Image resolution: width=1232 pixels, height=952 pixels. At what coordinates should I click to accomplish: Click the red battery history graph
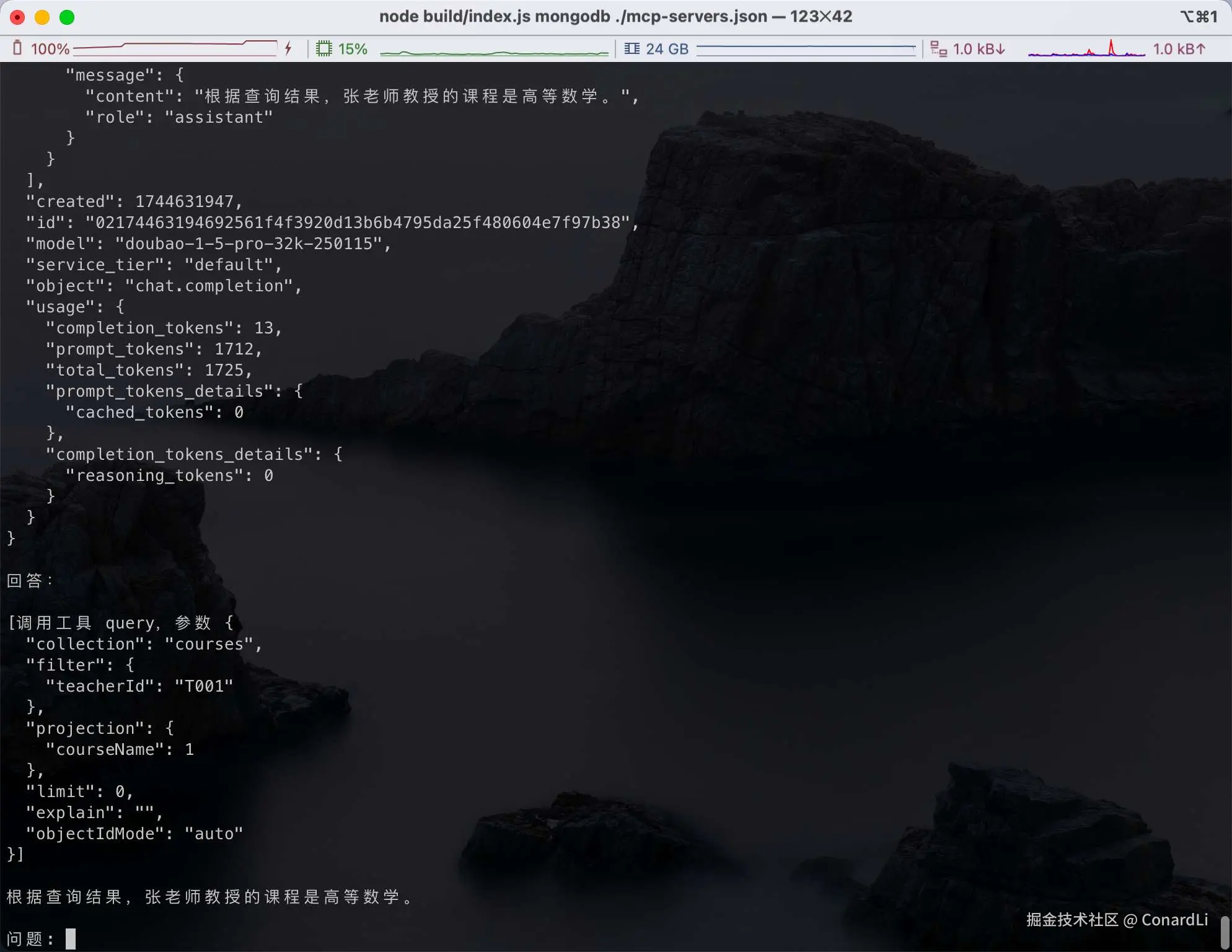coord(175,48)
